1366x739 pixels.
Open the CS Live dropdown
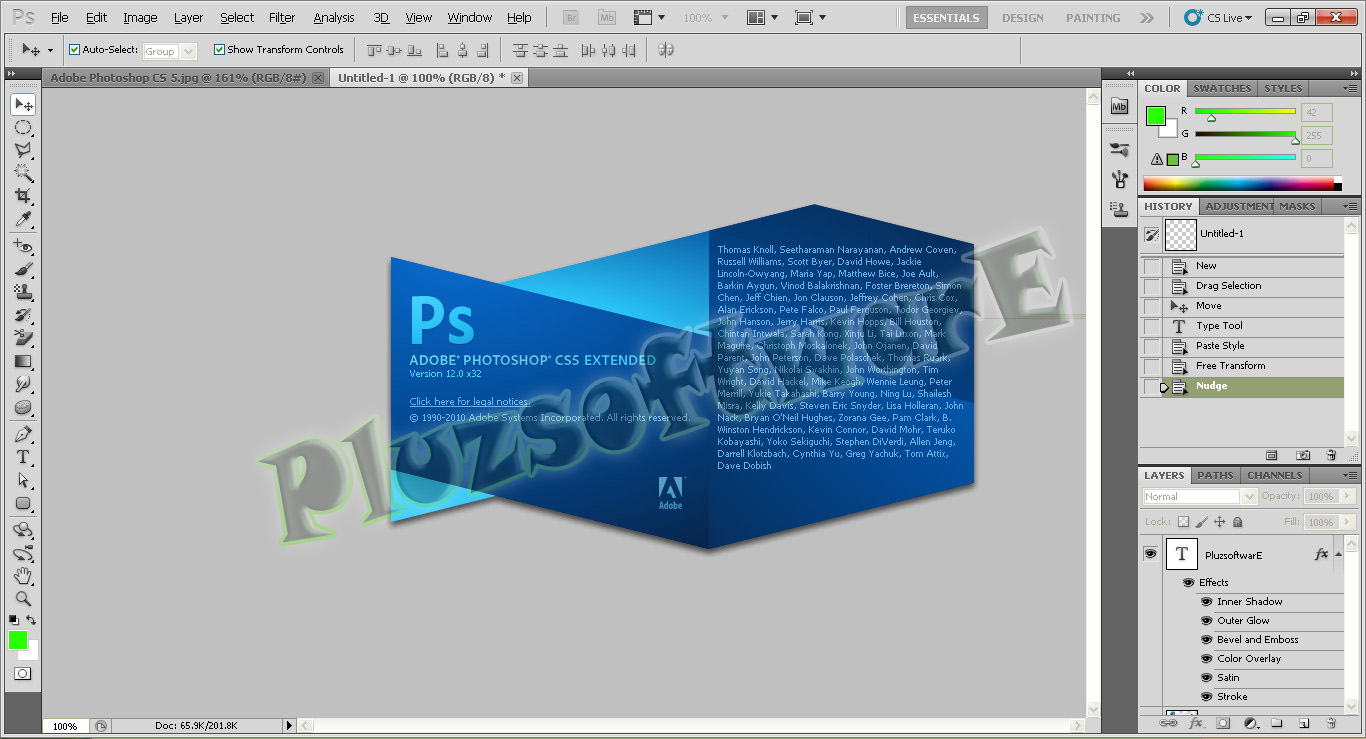[1218, 18]
